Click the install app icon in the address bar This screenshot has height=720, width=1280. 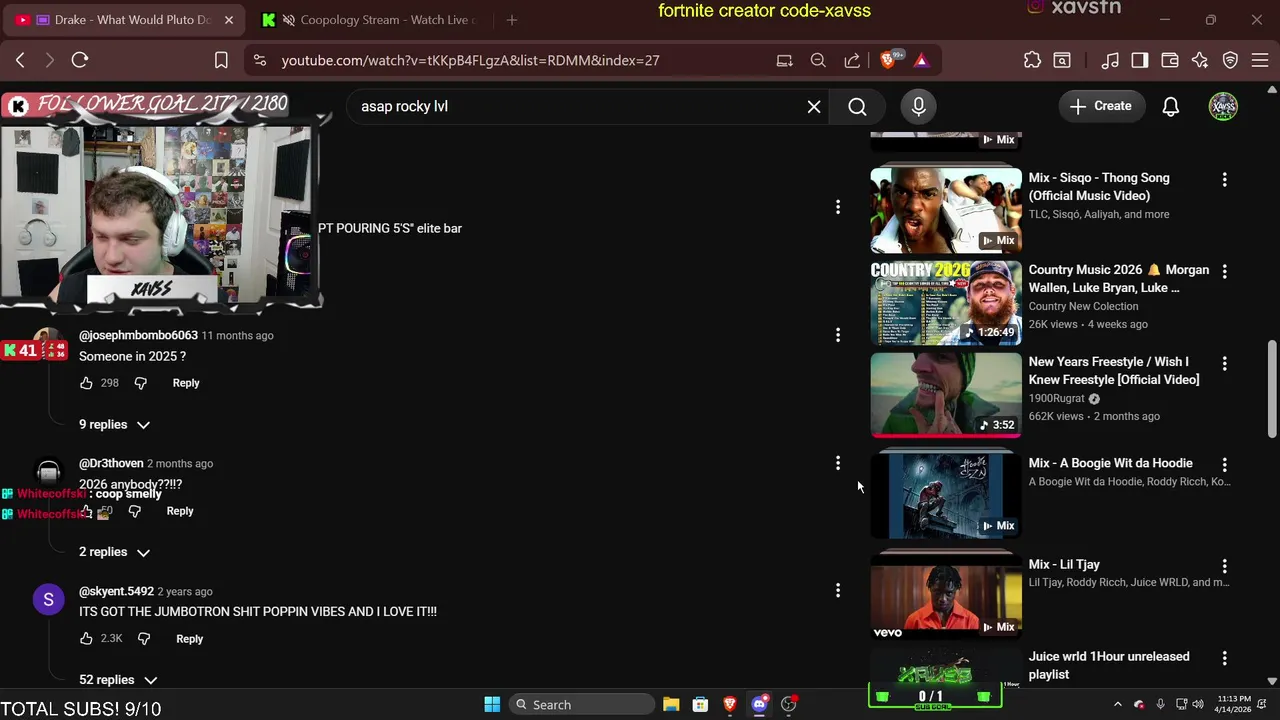tap(785, 60)
